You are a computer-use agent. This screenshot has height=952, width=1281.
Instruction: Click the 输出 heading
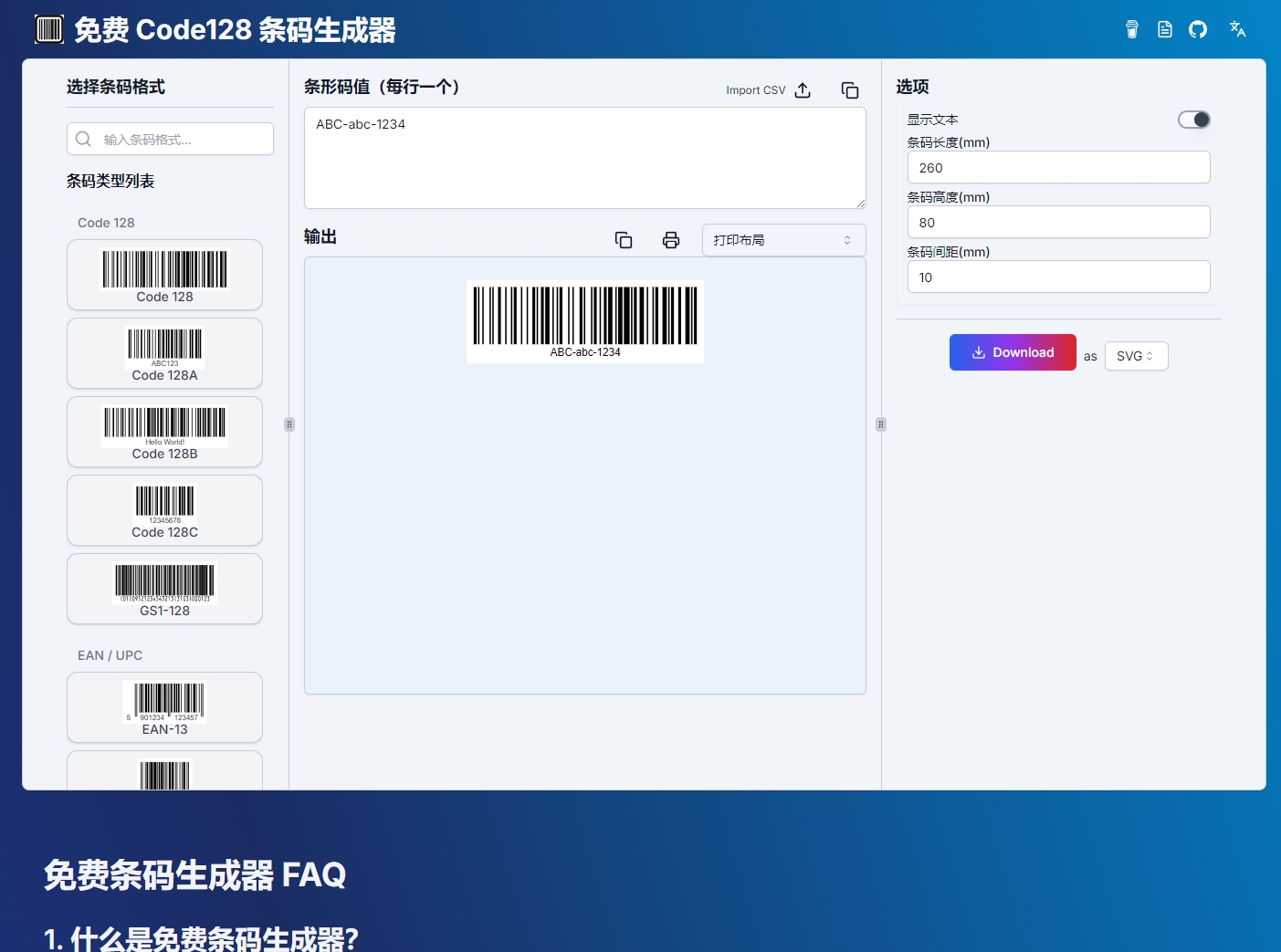click(320, 236)
